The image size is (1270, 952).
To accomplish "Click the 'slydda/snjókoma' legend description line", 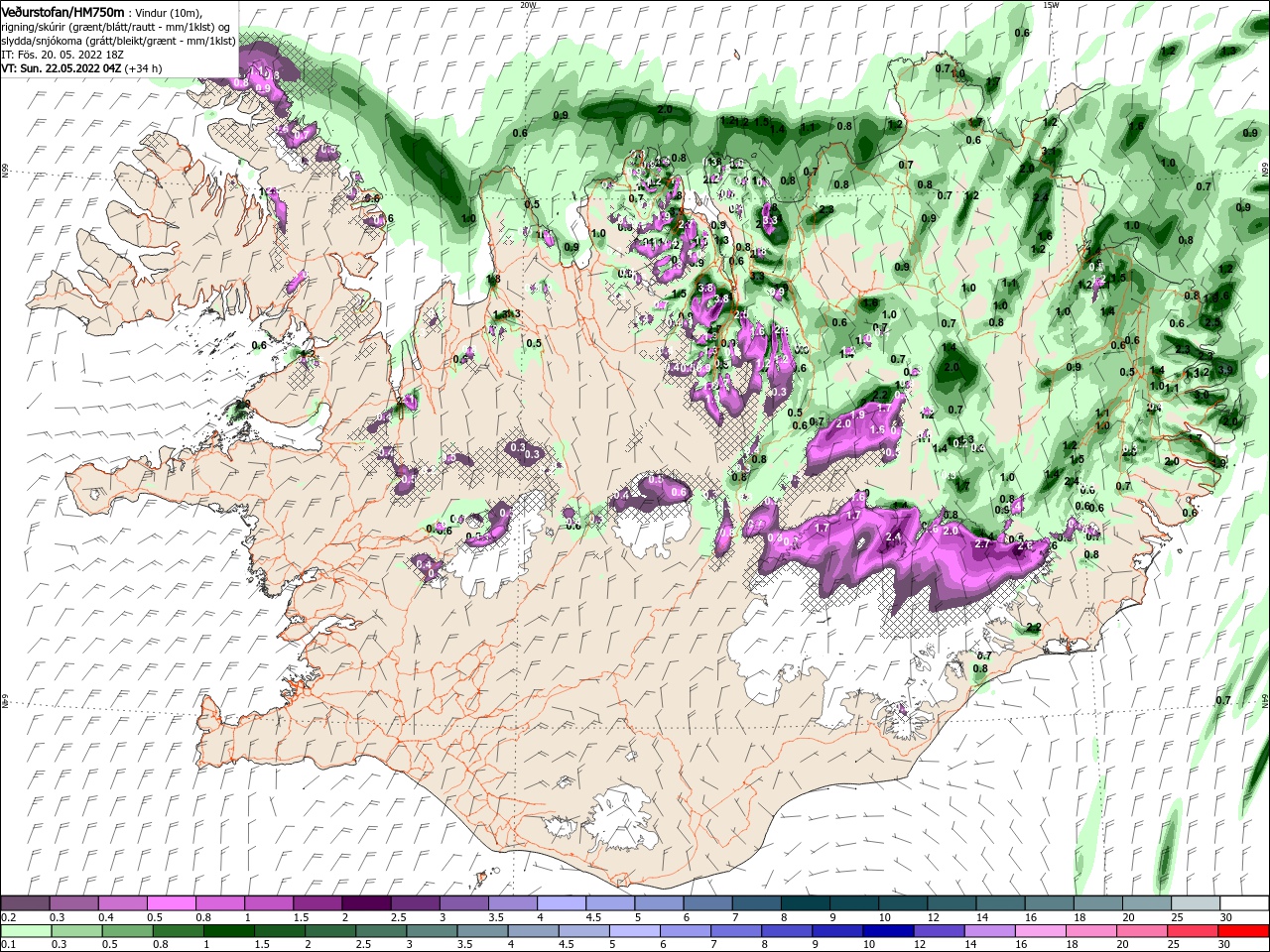I will point(118,41).
